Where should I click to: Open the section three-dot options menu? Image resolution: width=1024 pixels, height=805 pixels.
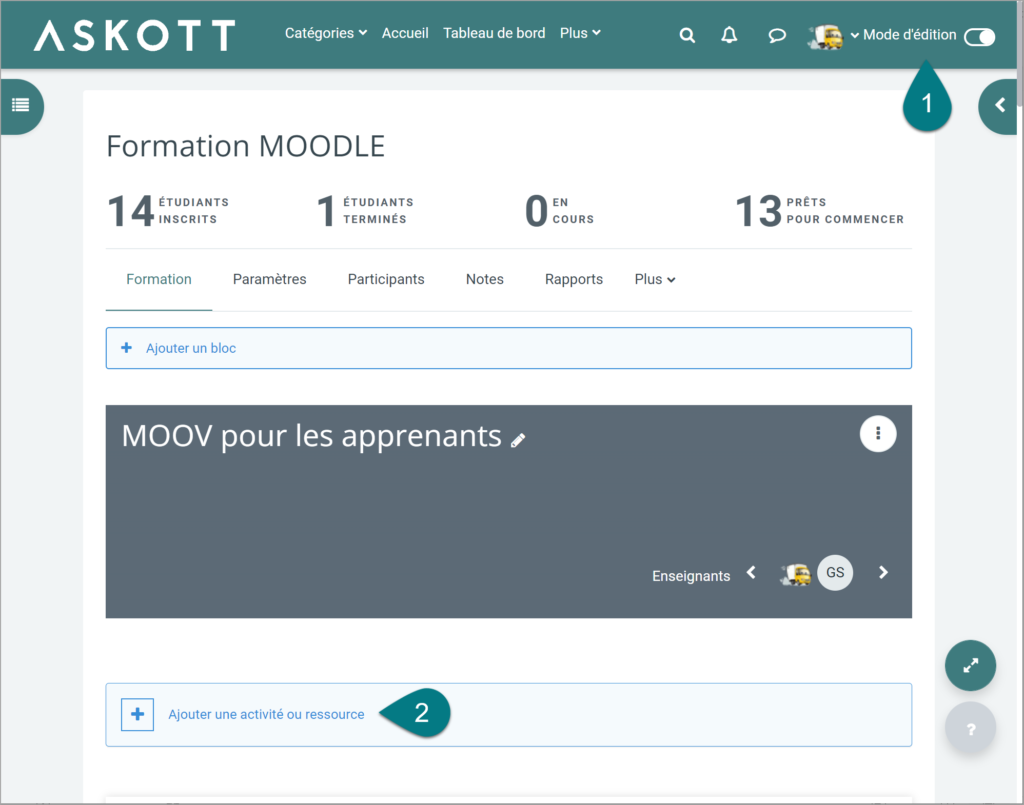click(x=878, y=434)
